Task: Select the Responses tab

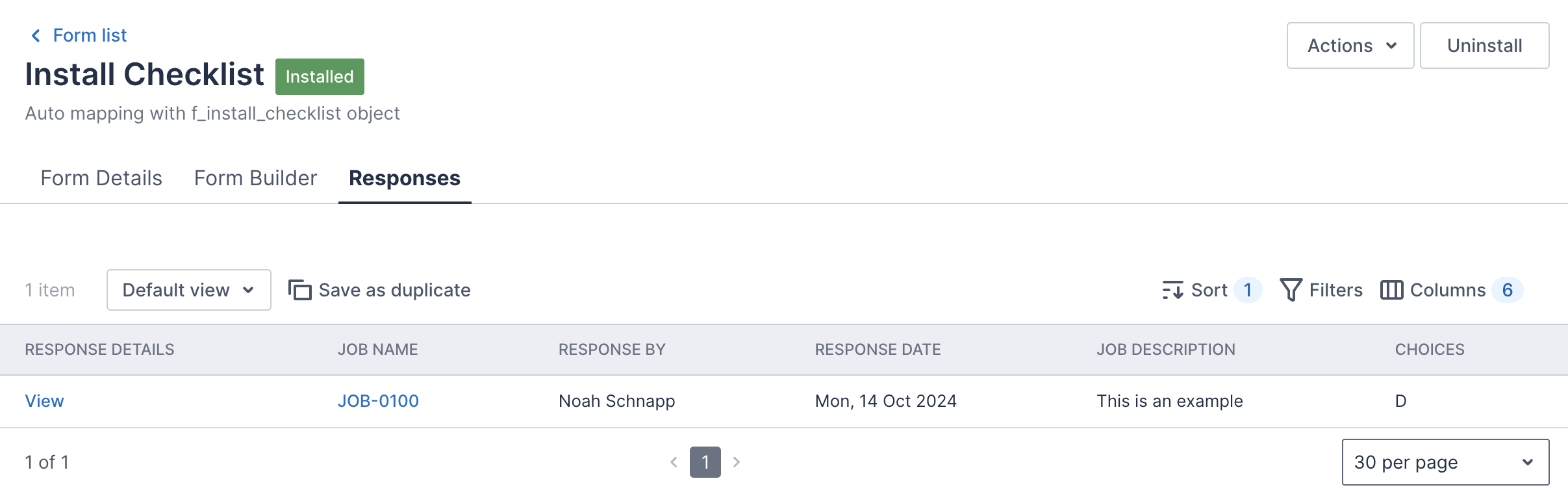Action: point(404,178)
